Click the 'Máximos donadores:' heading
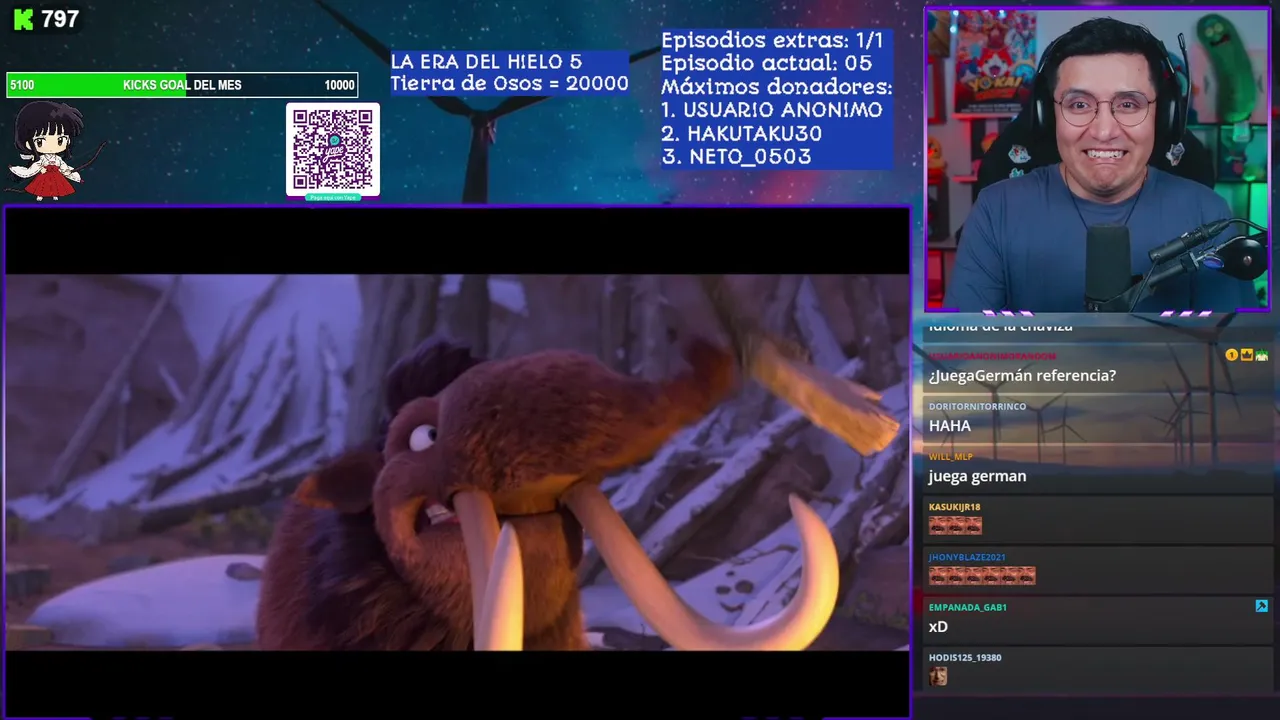This screenshot has width=1280, height=720. pos(776,87)
